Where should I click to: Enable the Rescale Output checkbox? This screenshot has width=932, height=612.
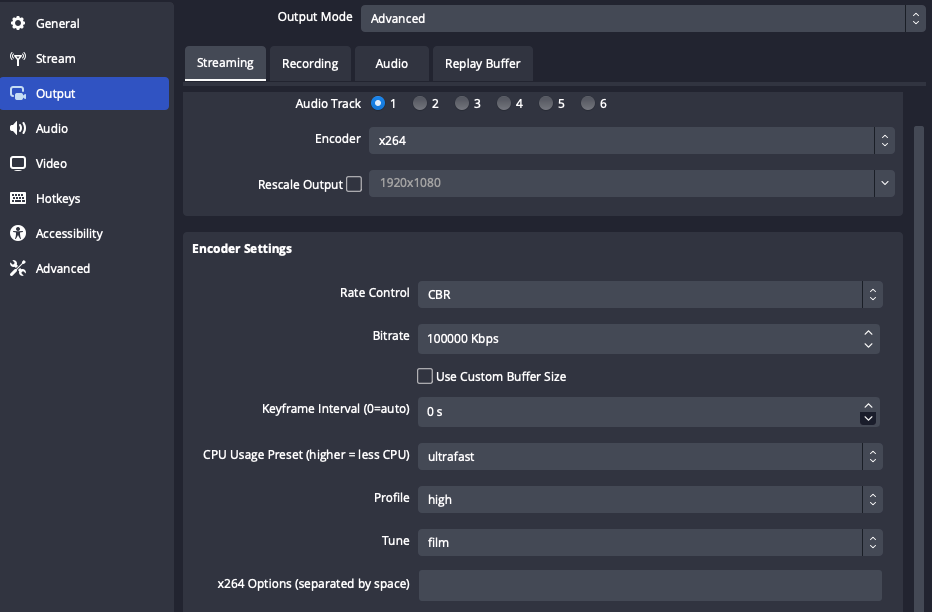(354, 184)
